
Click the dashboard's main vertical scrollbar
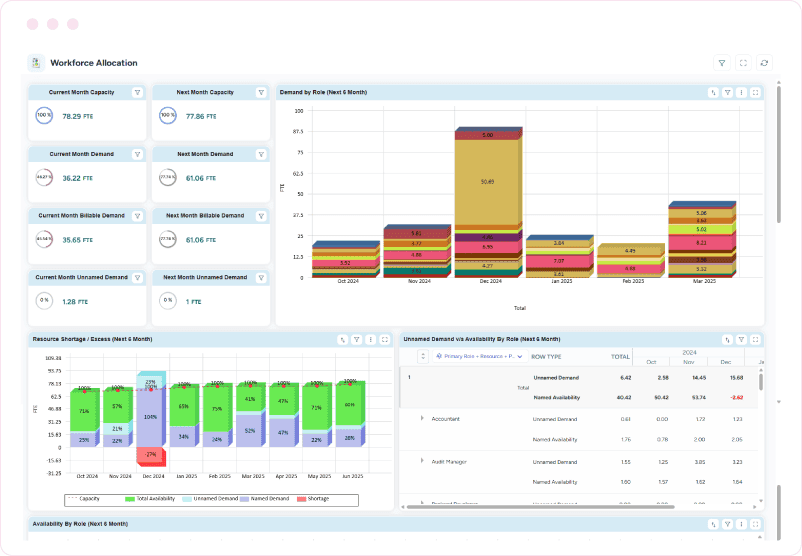tap(778, 154)
